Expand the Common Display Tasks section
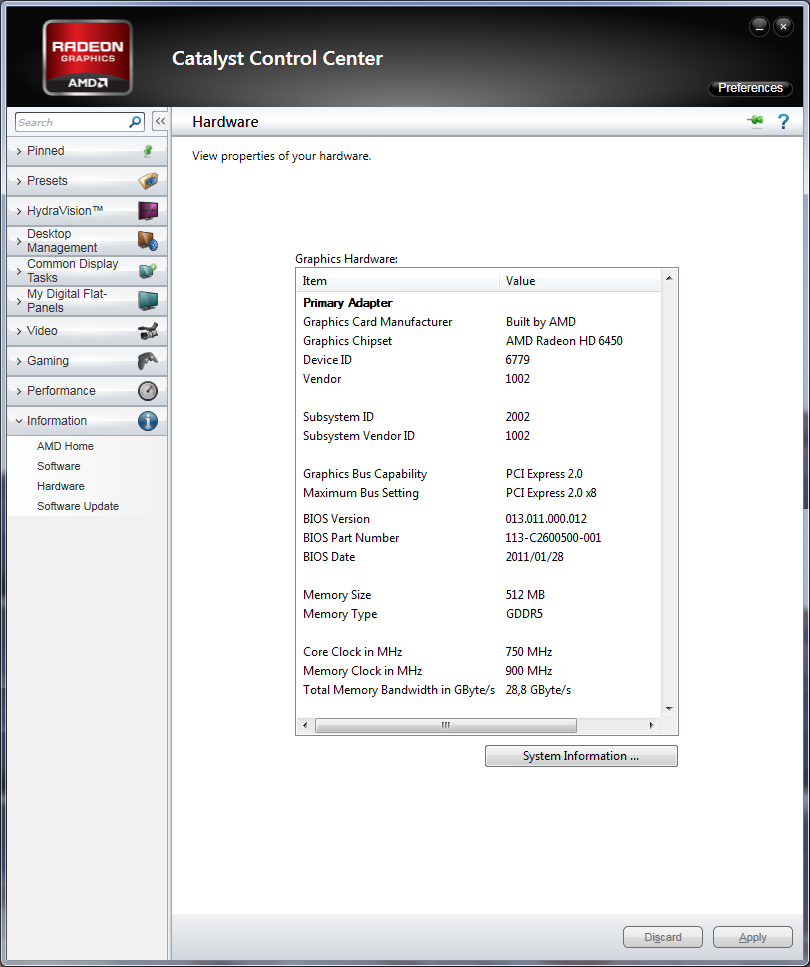The width and height of the screenshot is (810, 967). click(x=86, y=271)
